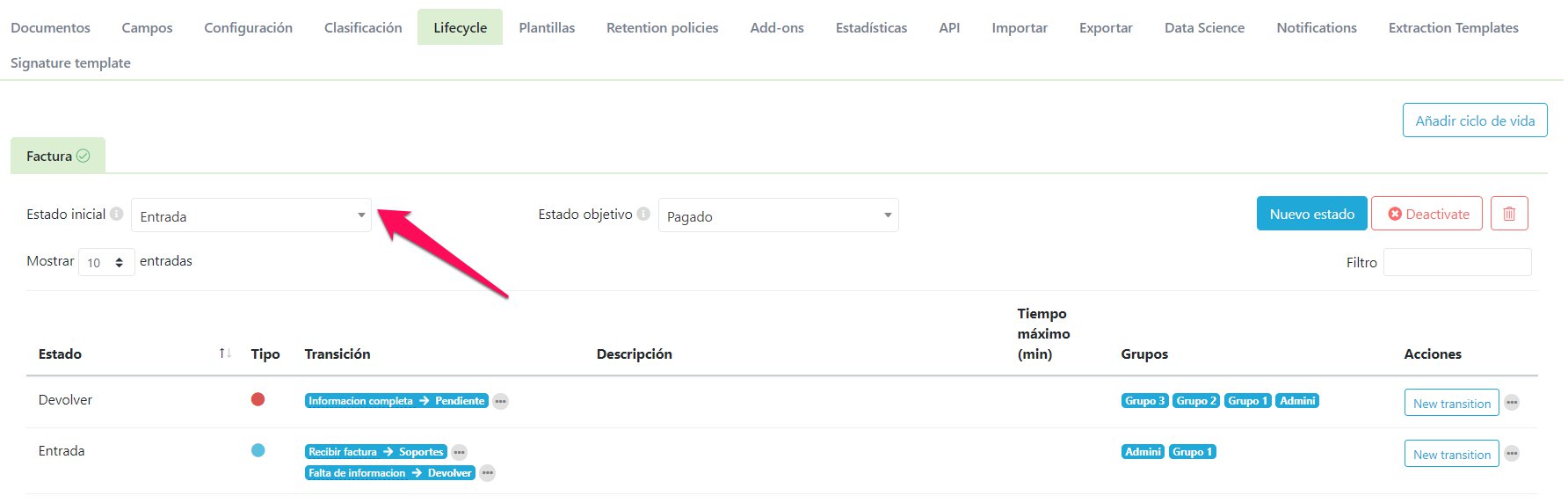Open the Mostrar entries count selector
This screenshot has width=1568, height=503.
[106, 262]
